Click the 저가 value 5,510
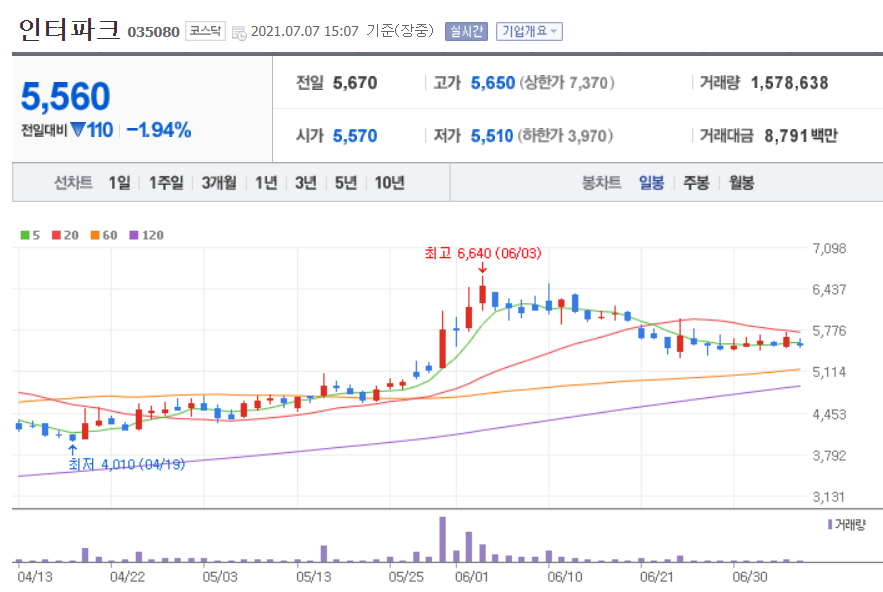Image resolution: width=883 pixels, height=592 pixels. tap(492, 136)
